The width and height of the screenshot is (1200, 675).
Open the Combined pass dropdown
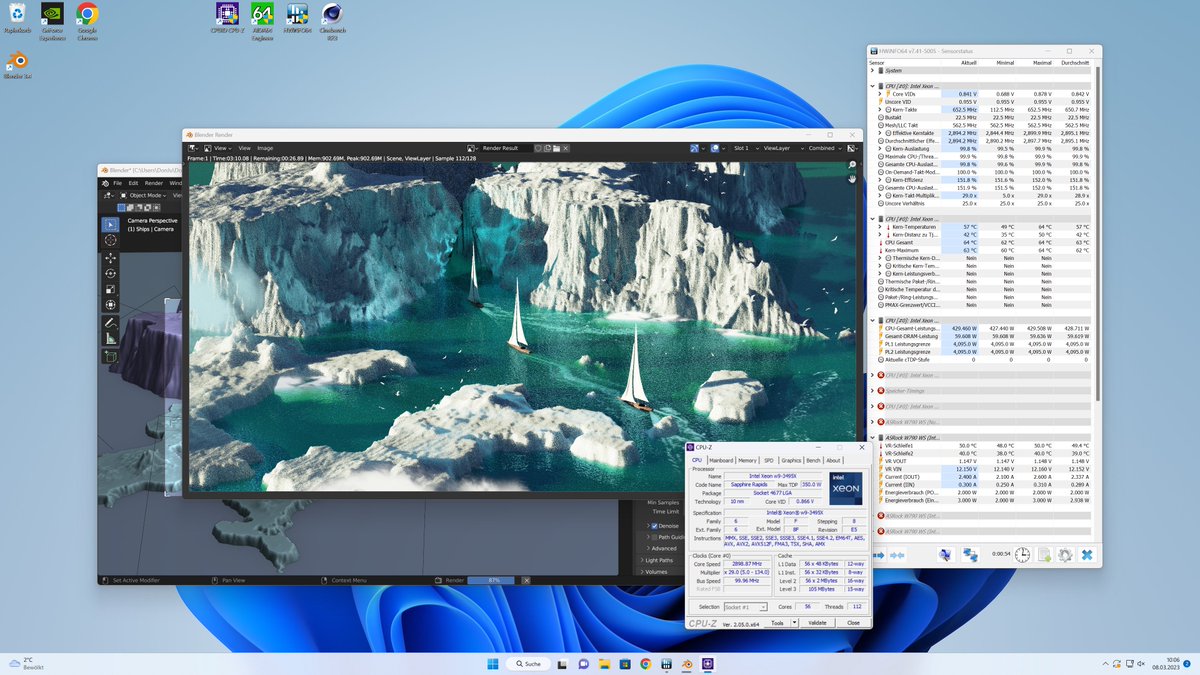(x=824, y=148)
